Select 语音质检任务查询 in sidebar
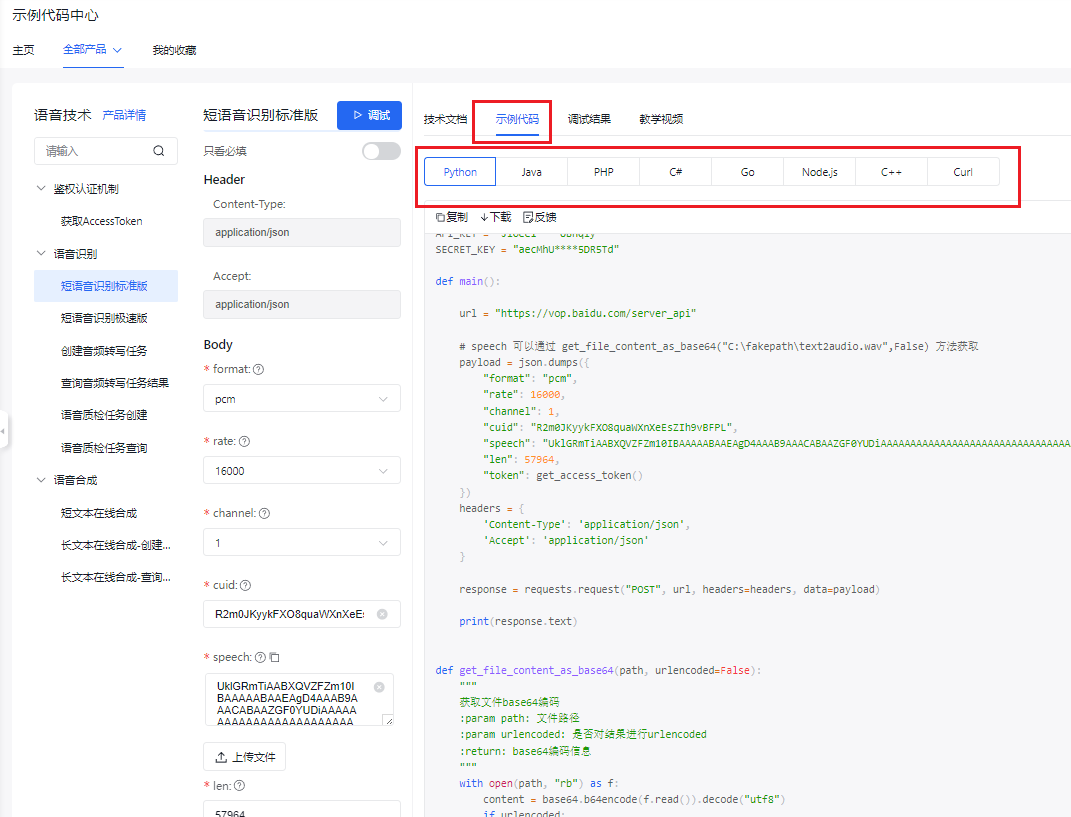The width and height of the screenshot is (1071, 817). [106, 448]
